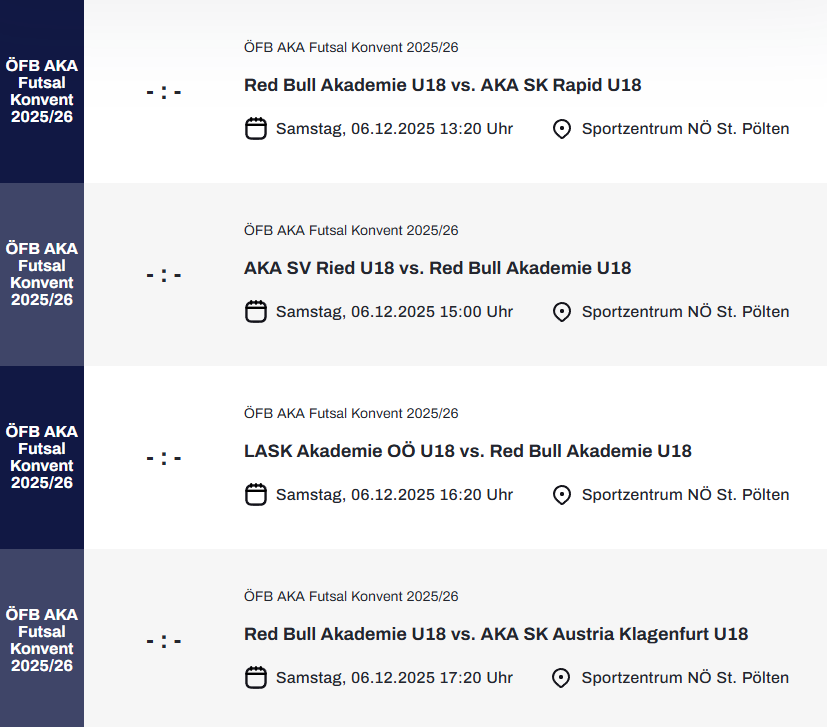Click the score placeholder of the 13:20 match
The height and width of the screenshot is (727, 827).
tap(164, 92)
